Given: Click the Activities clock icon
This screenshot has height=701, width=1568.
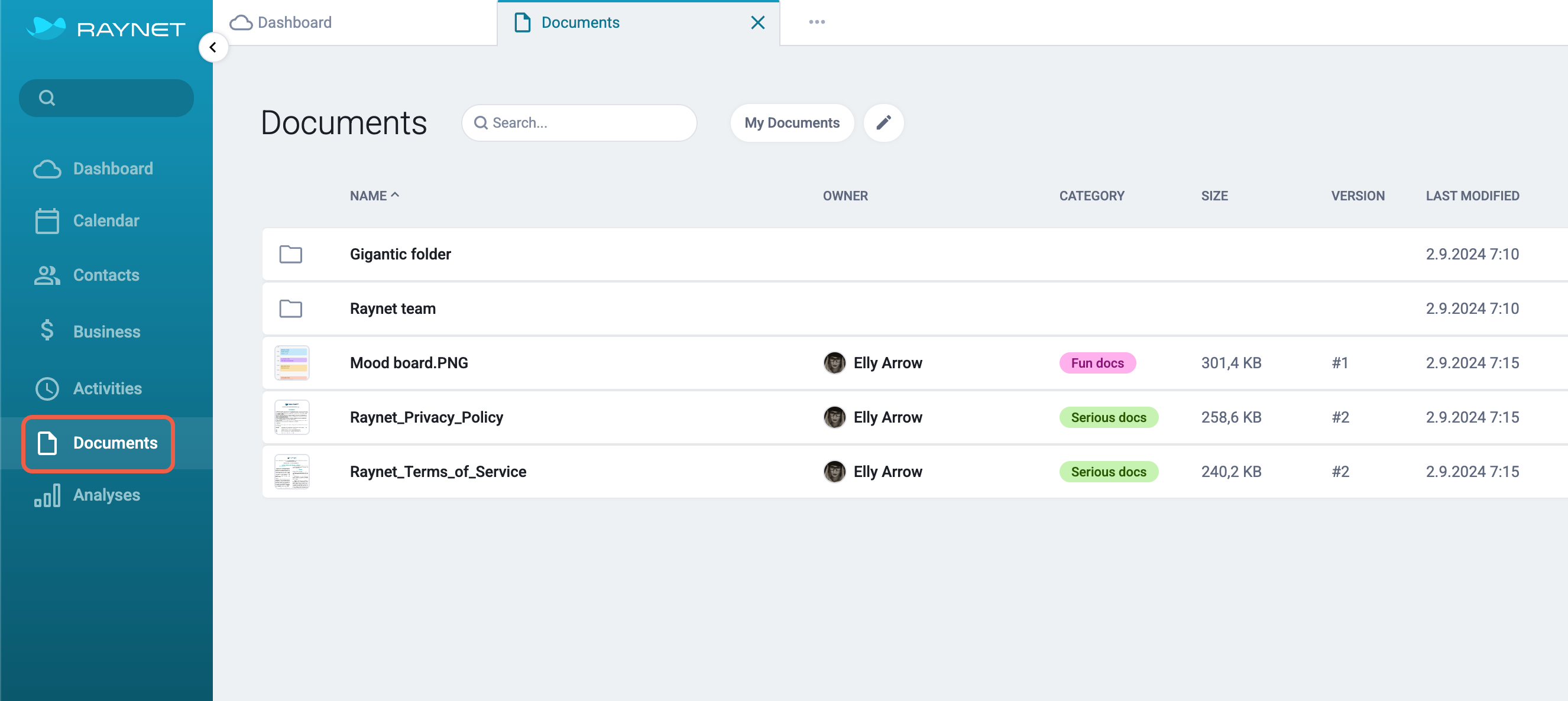Looking at the screenshot, I should point(47,388).
